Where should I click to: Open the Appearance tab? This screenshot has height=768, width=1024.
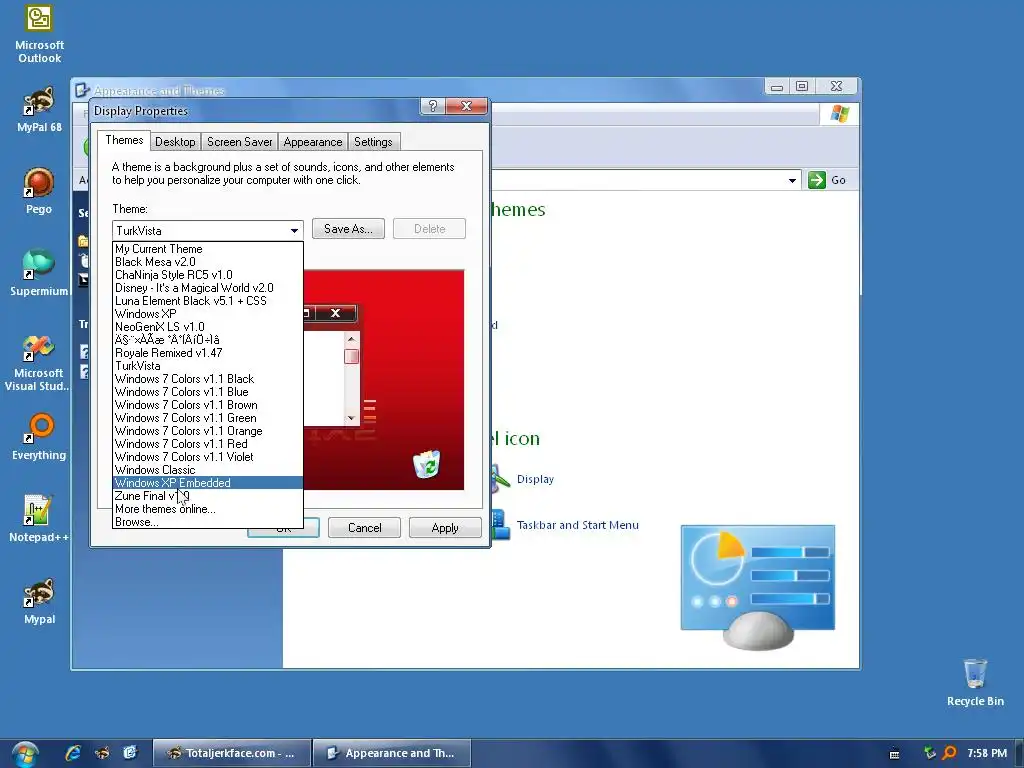pos(313,142)
